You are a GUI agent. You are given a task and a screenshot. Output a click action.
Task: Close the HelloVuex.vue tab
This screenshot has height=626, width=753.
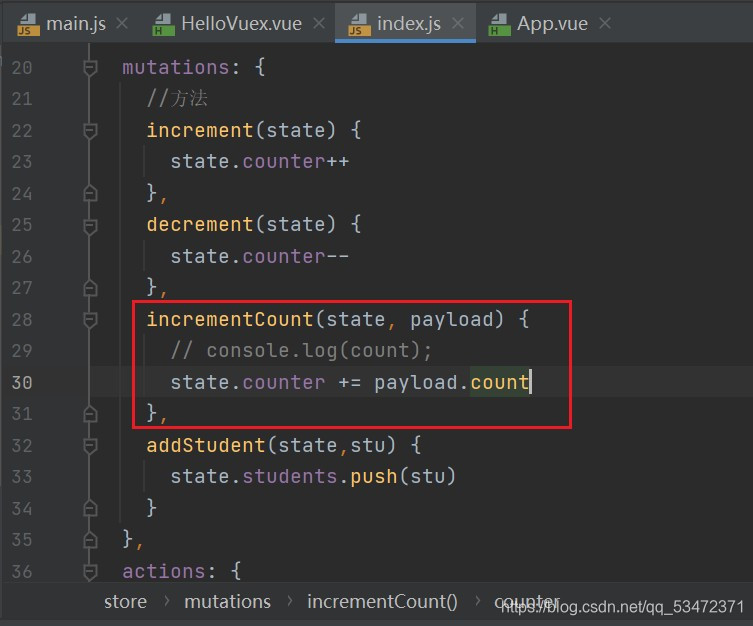[319, 23]
